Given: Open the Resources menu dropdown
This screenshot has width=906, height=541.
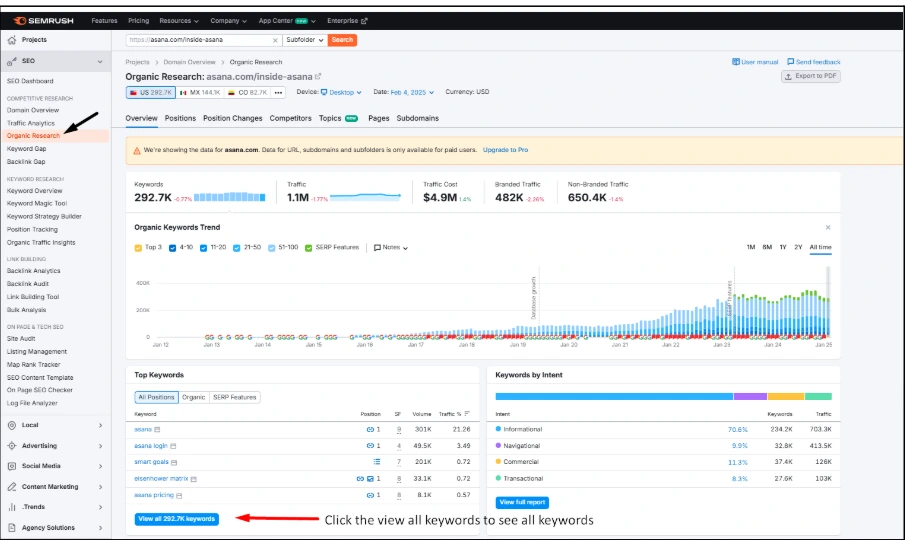Looking at the screenshot, I should (179, 21).
